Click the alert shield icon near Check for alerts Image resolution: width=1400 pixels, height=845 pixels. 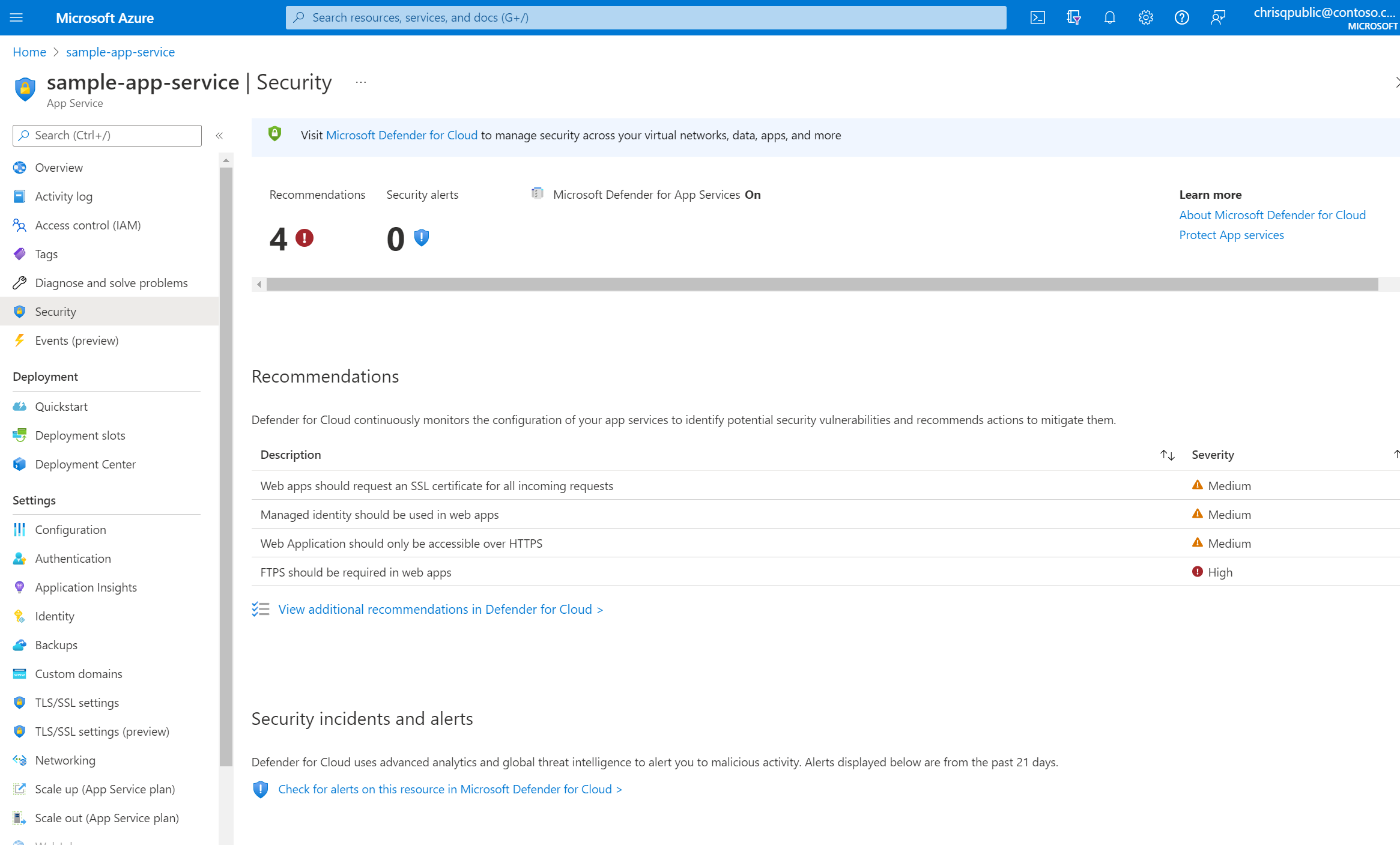click(x=261, y=789)
